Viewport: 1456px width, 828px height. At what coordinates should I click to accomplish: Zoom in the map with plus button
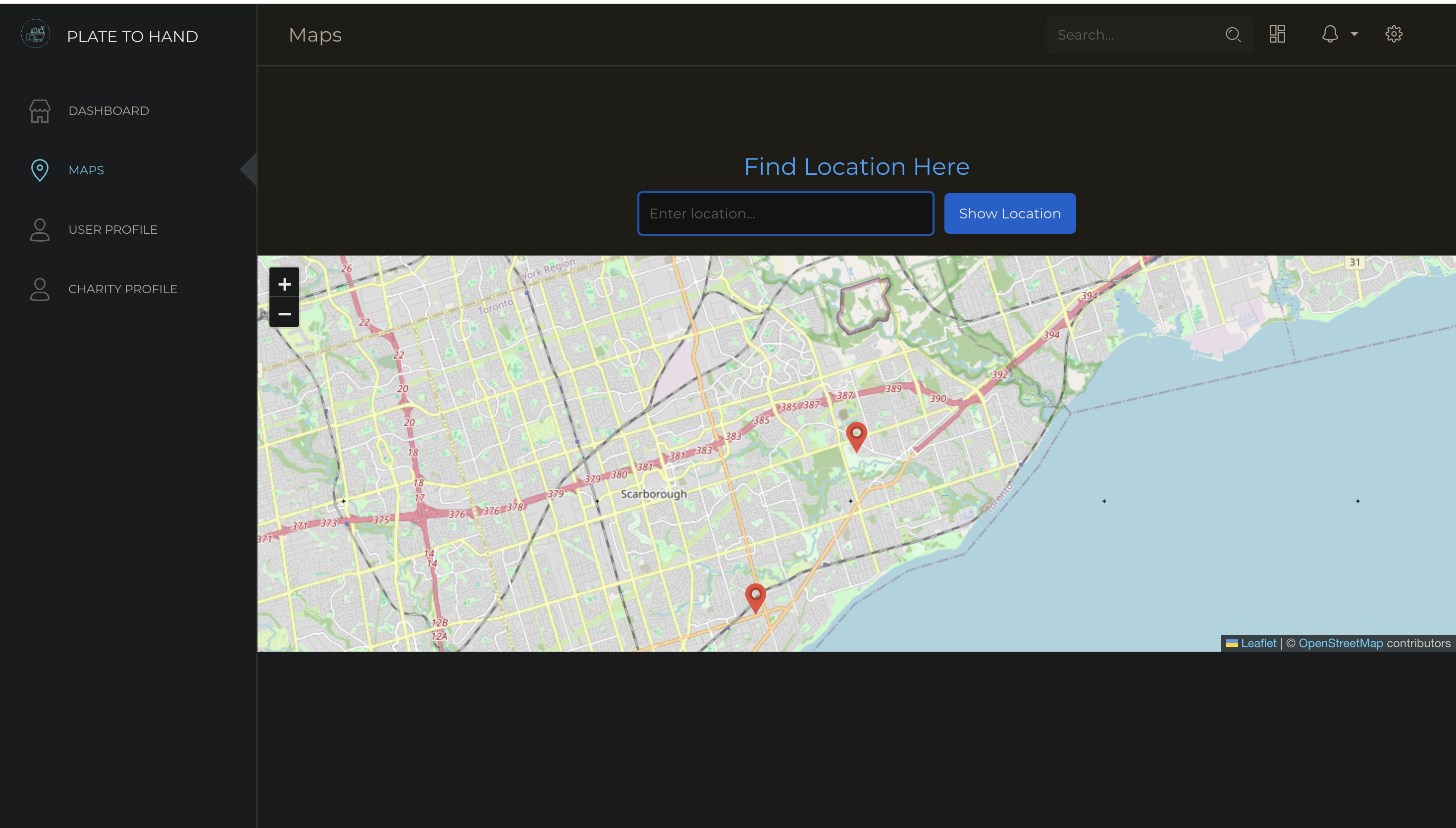click(x=284, y=283)
